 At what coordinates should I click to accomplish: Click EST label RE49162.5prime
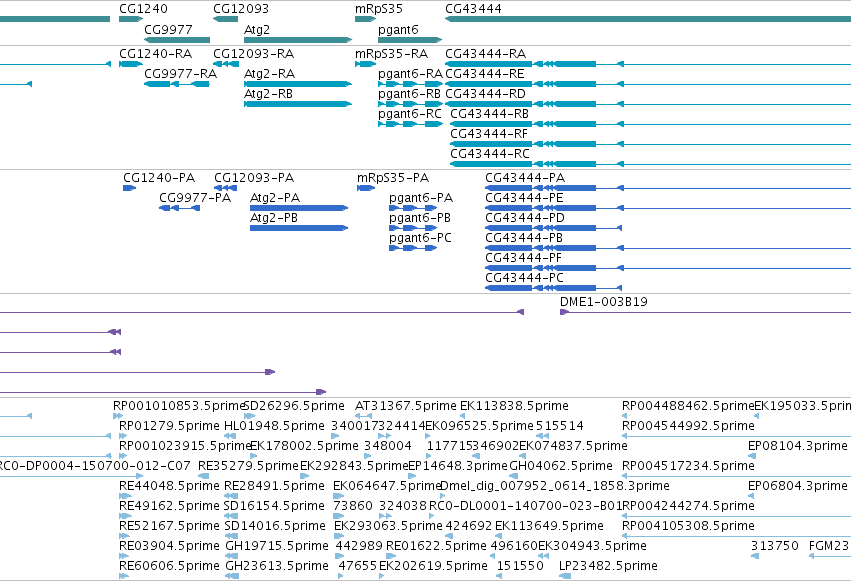(169, 506)
